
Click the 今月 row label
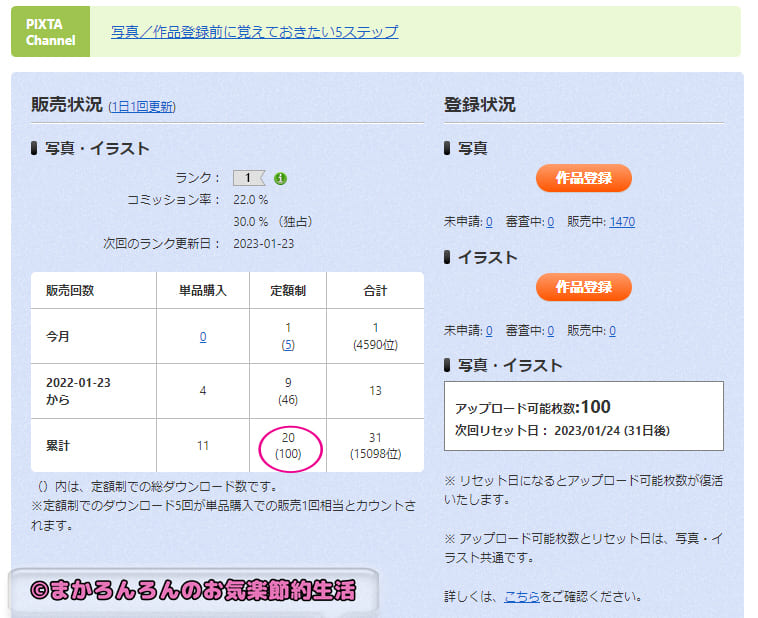[58, 337]
